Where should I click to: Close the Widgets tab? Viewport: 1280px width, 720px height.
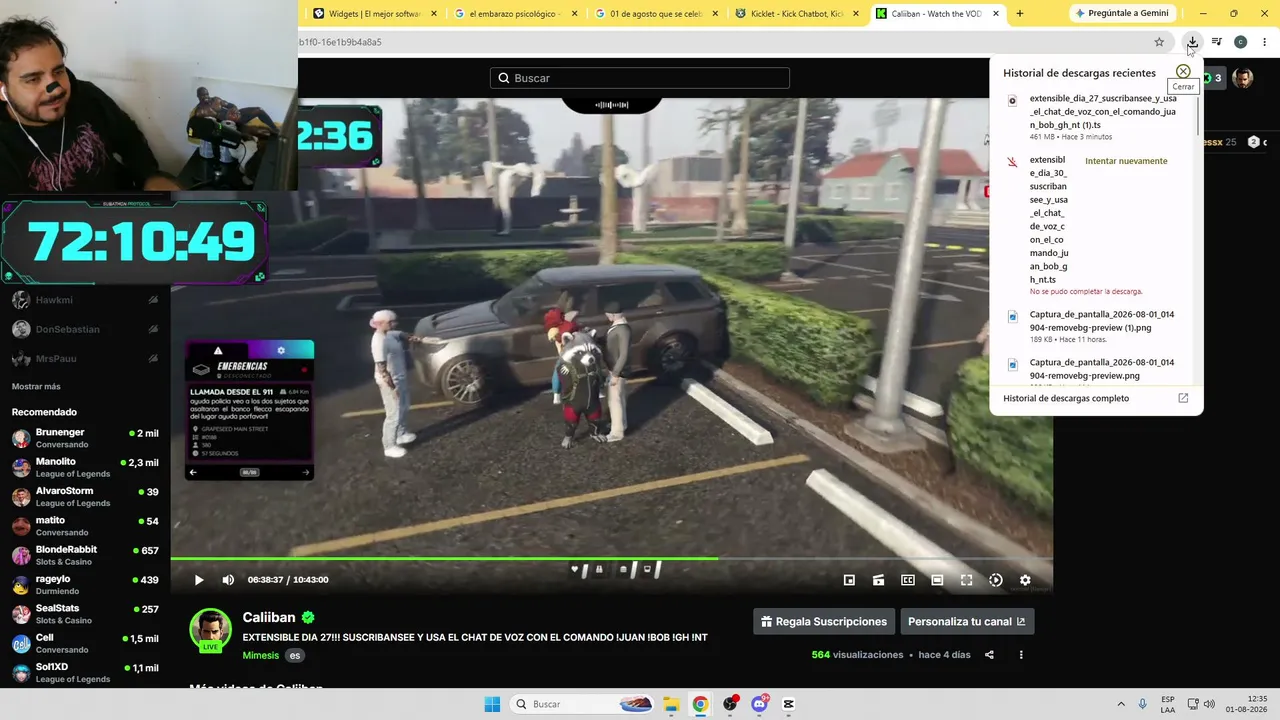434,14
